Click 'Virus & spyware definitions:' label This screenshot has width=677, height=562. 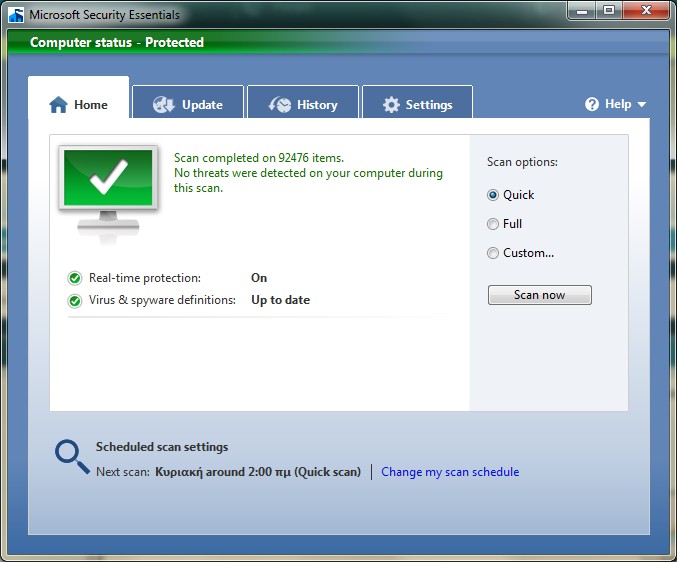pos(162,300)
